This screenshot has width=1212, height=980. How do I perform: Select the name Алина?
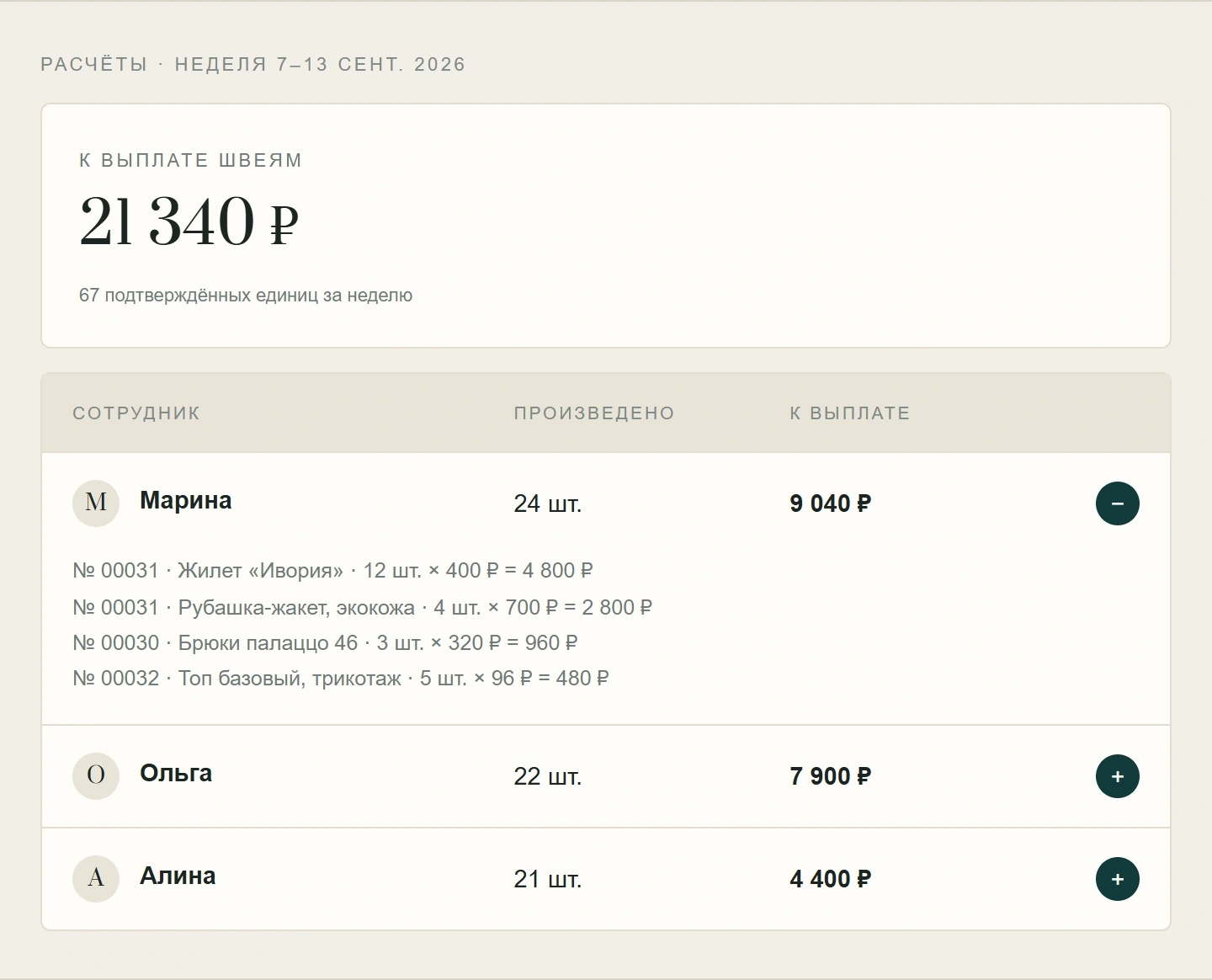click(178, 876)
